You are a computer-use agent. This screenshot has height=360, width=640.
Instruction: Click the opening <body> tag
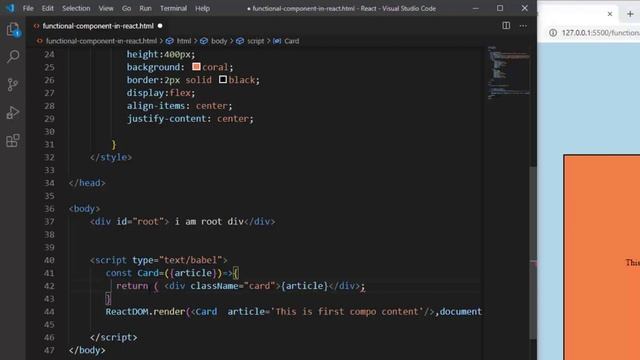84,209
